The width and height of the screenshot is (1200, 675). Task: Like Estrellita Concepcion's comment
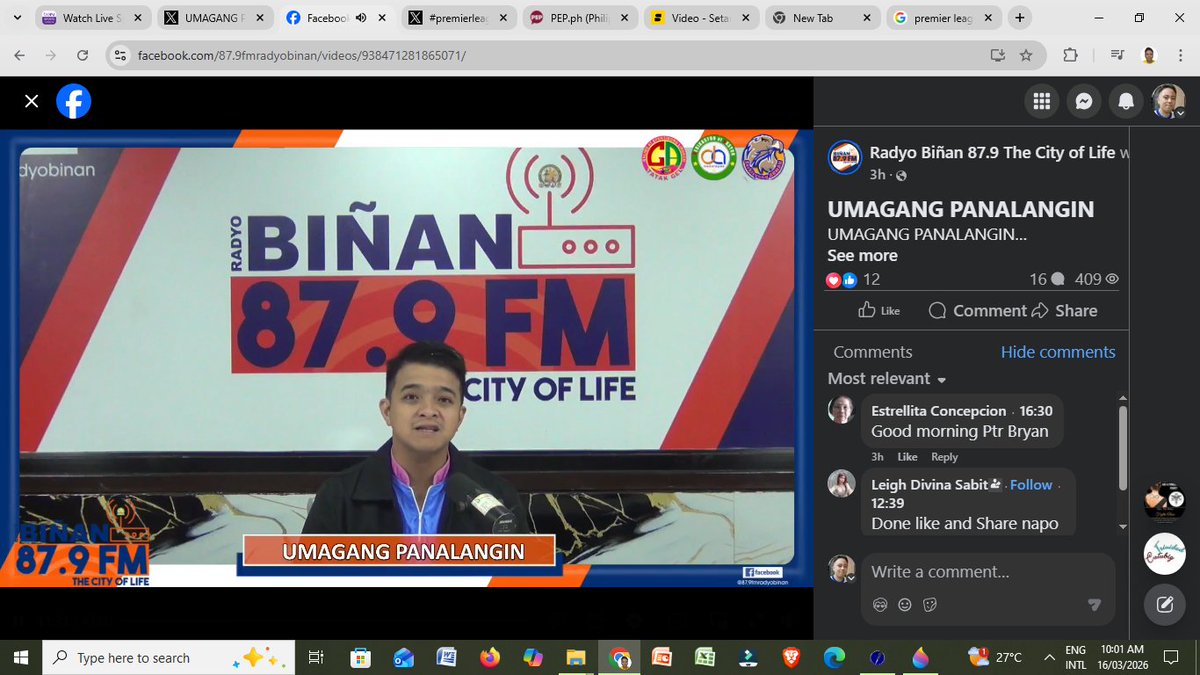pyautogui.click(x=907, y=457)
